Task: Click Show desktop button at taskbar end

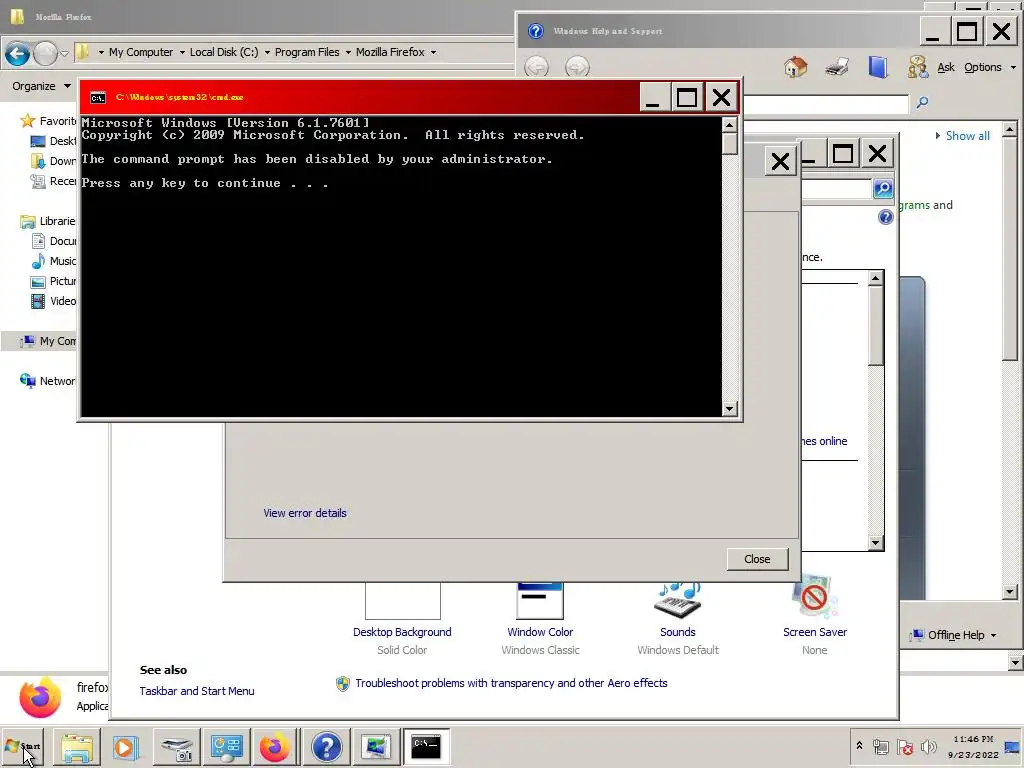Action: 1013,746
